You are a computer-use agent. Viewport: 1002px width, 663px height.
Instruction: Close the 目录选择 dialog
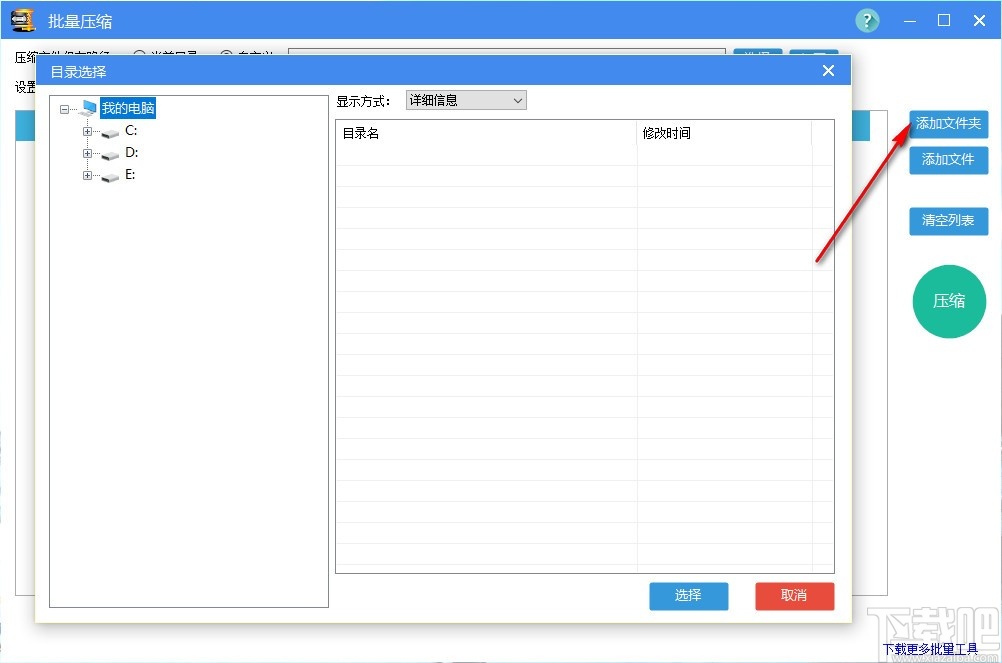(x=828, y=70)
